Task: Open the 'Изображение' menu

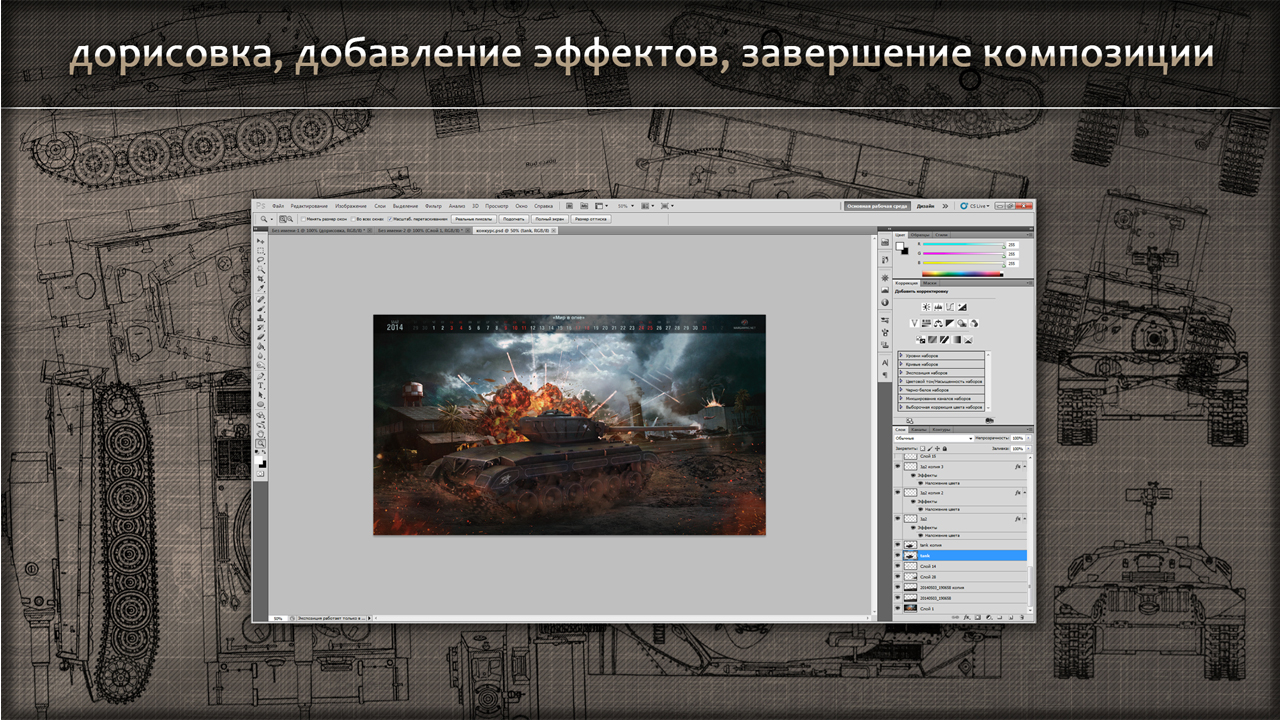Action: tap(351, 206)
